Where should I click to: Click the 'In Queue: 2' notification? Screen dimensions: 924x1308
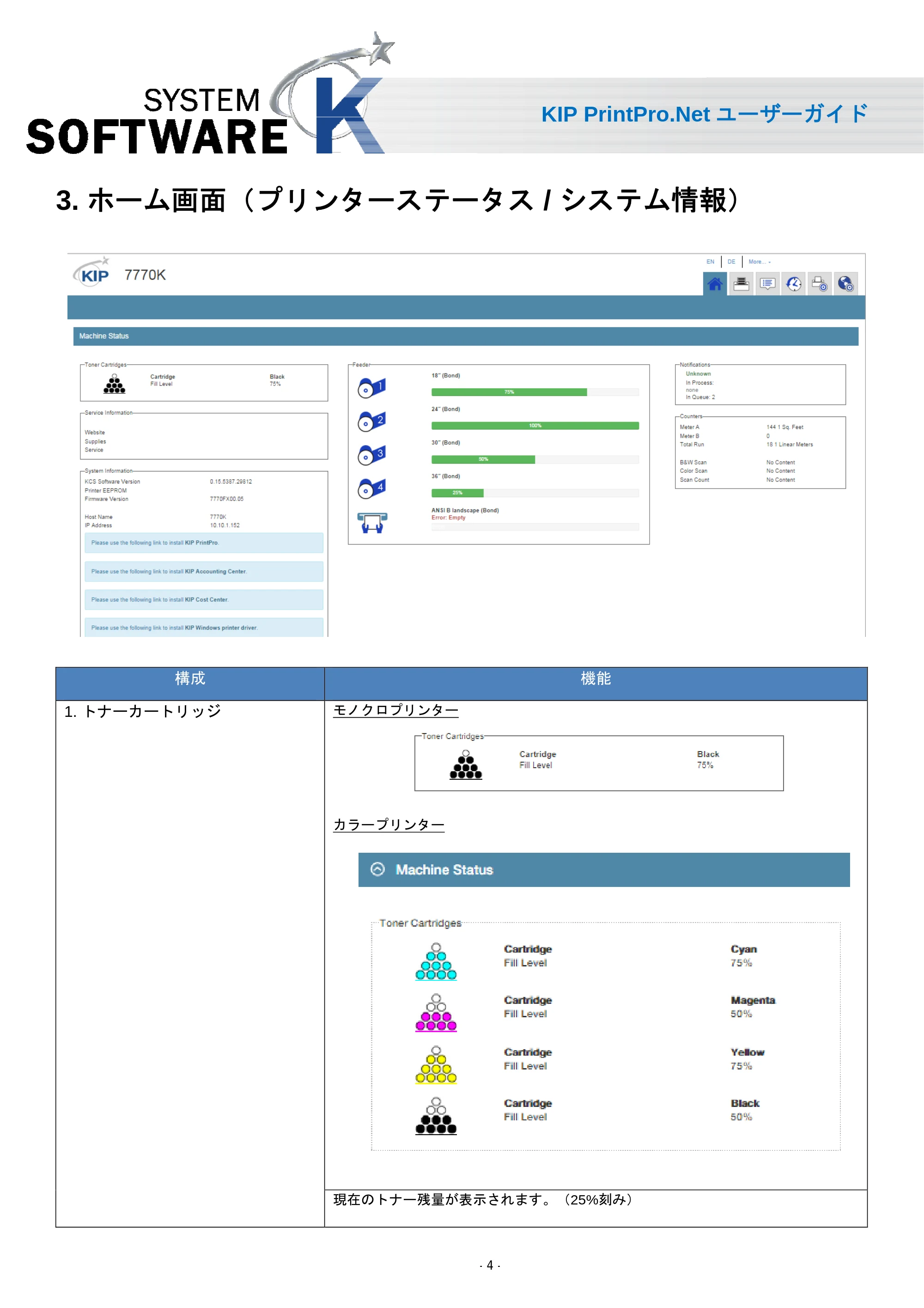[700, 397]
